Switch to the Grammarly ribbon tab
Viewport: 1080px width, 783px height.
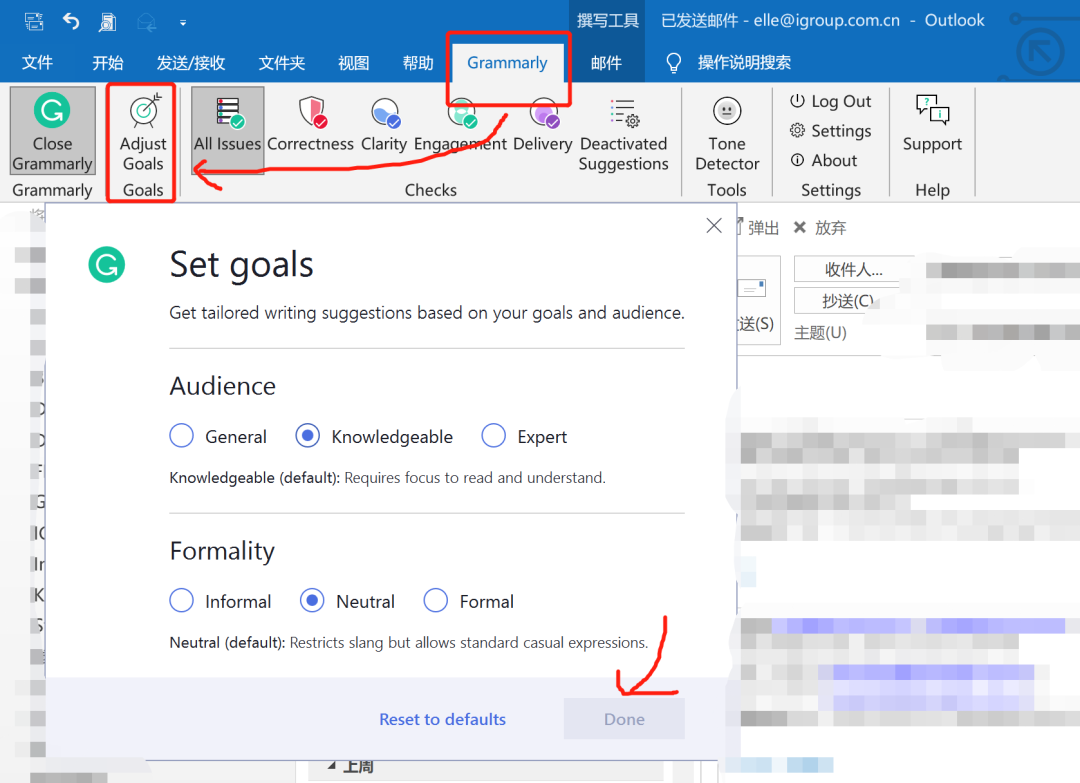pyautogui.click(x=507, y=63)
